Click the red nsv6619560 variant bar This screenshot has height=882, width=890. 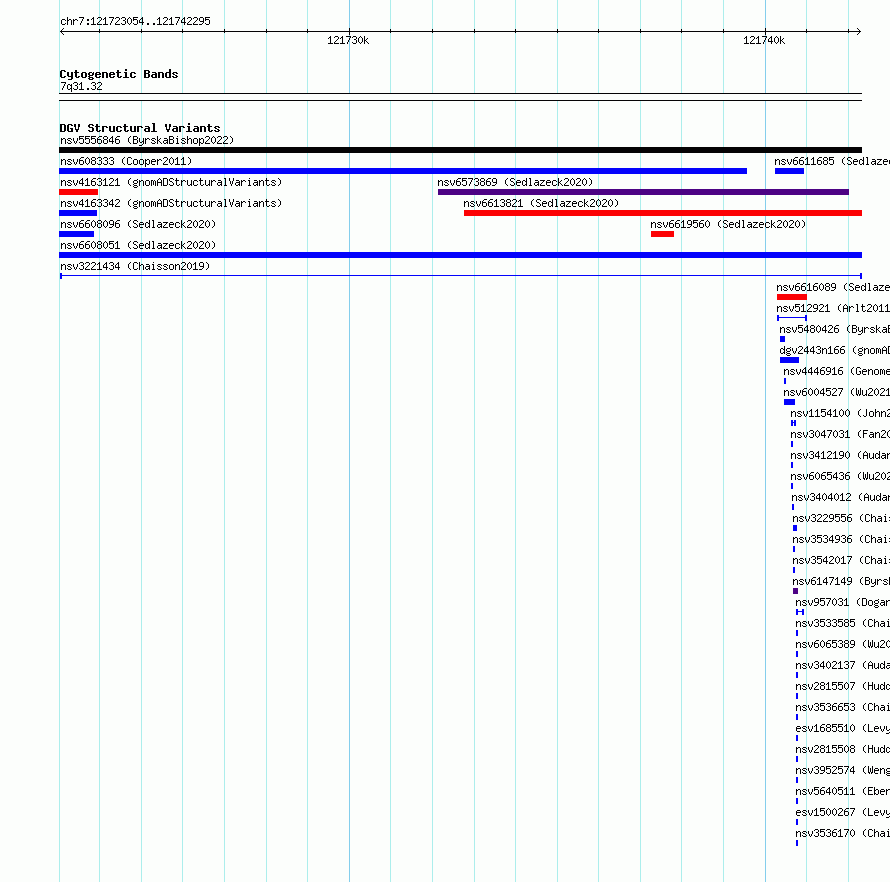[x=662, y=234]
